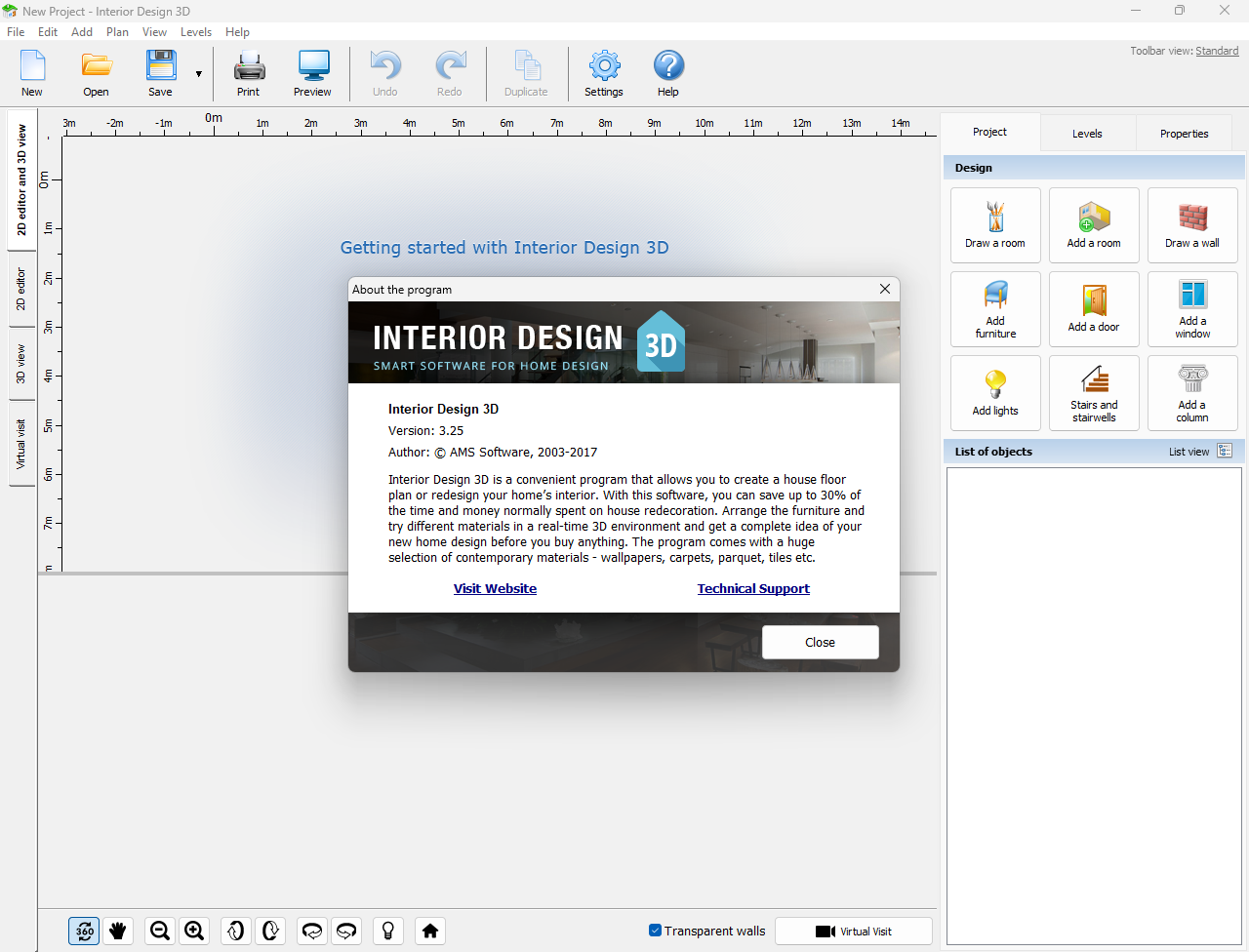
Task: Switch to the 2D editor side tab
Action: [21, 290]
